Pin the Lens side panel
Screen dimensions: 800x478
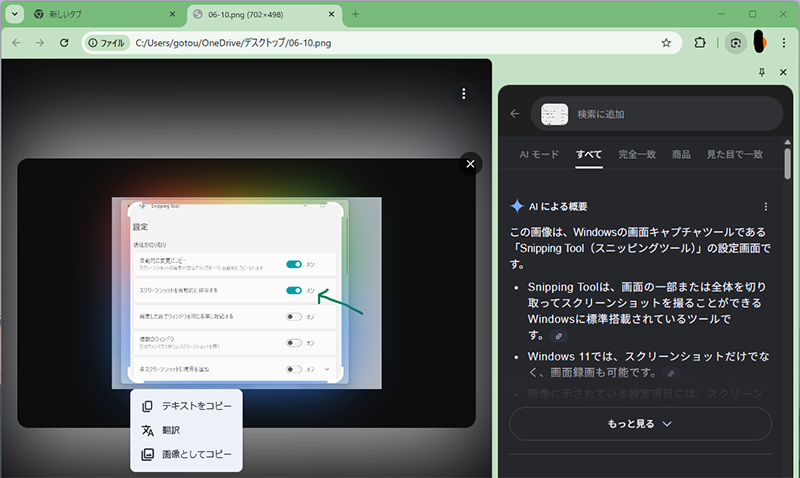[x=762, y=72]
